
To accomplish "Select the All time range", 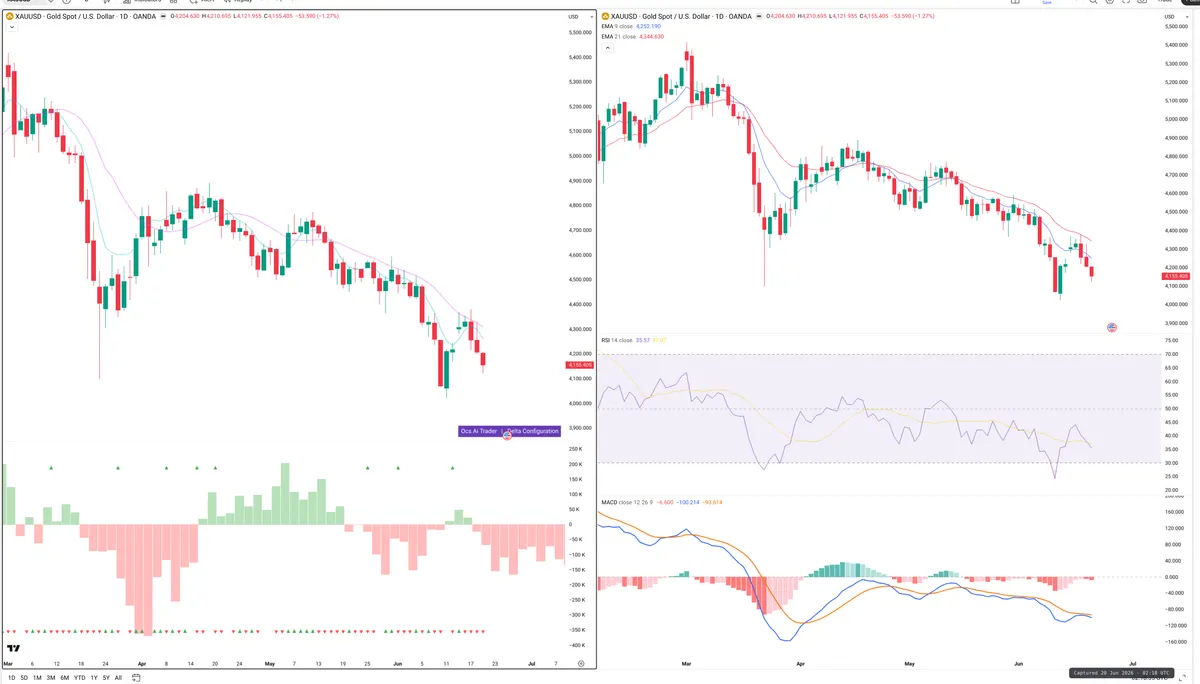I will coord(118,678).
